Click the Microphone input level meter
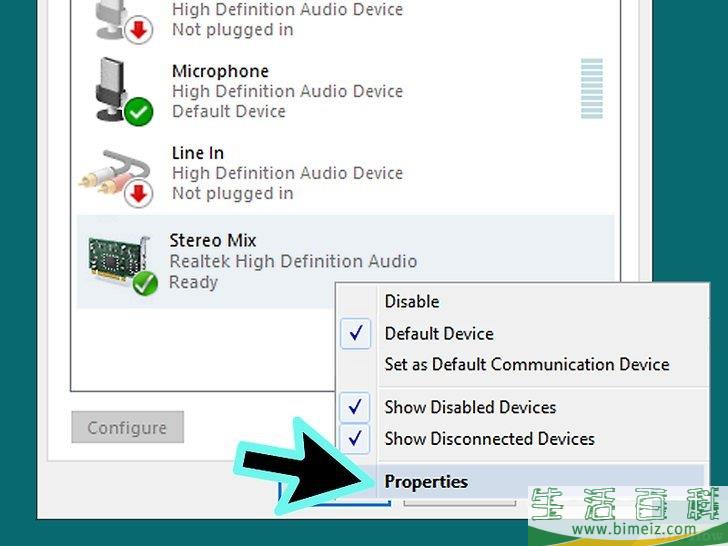 592,90
